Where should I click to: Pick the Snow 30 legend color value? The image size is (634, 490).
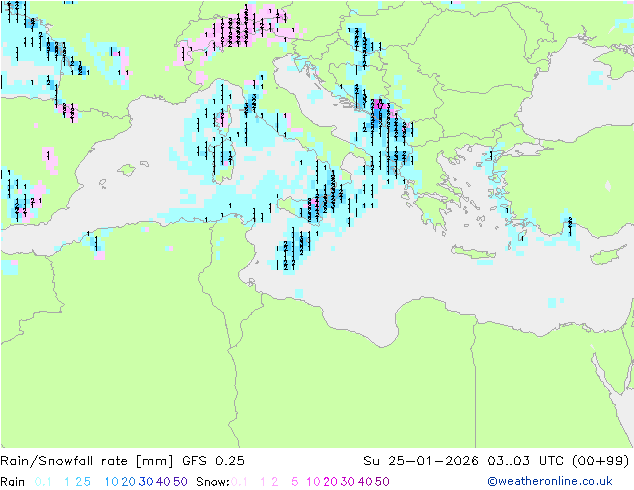tap(348, 482)
